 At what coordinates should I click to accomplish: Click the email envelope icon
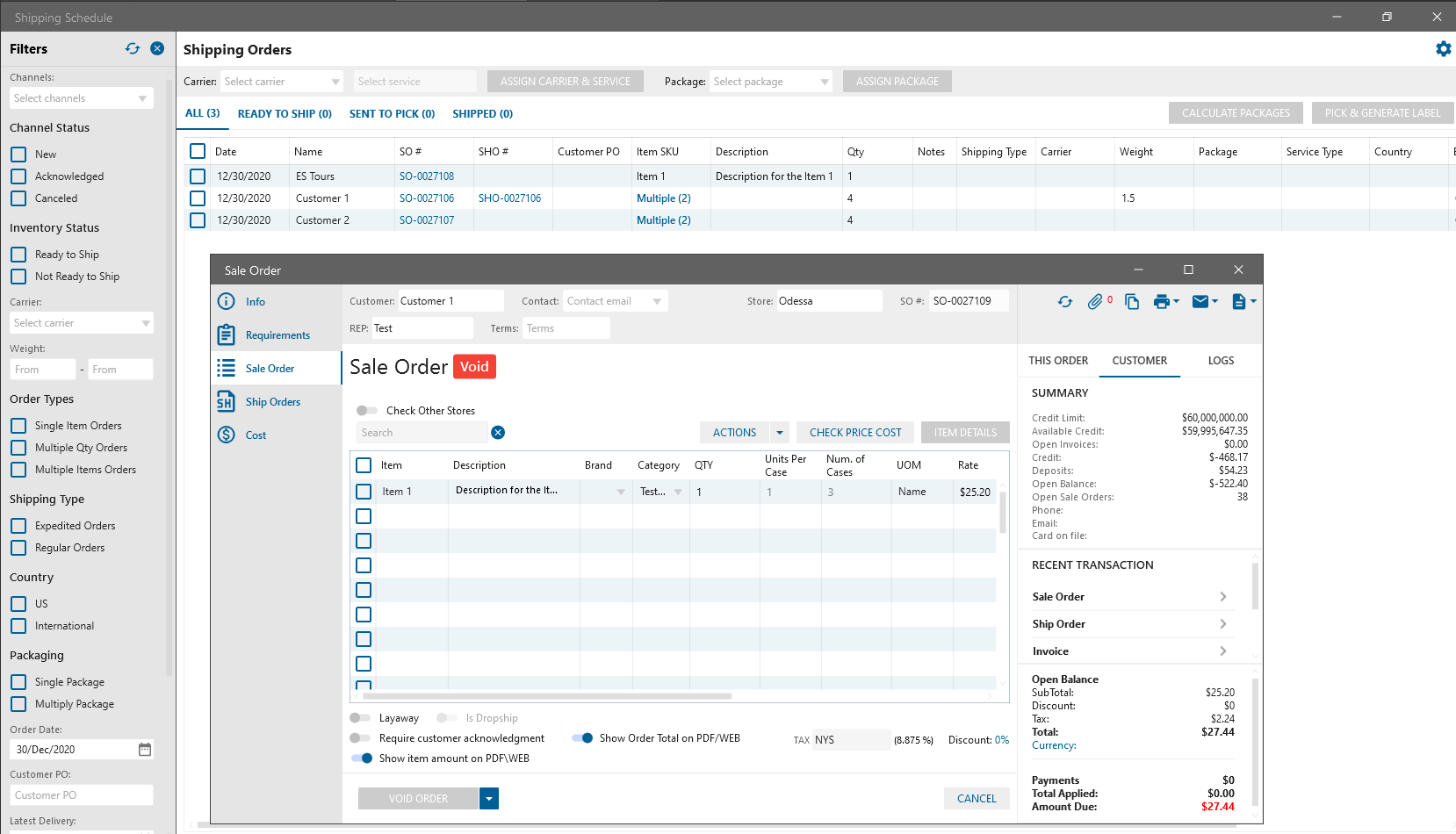pos(1200,302)
